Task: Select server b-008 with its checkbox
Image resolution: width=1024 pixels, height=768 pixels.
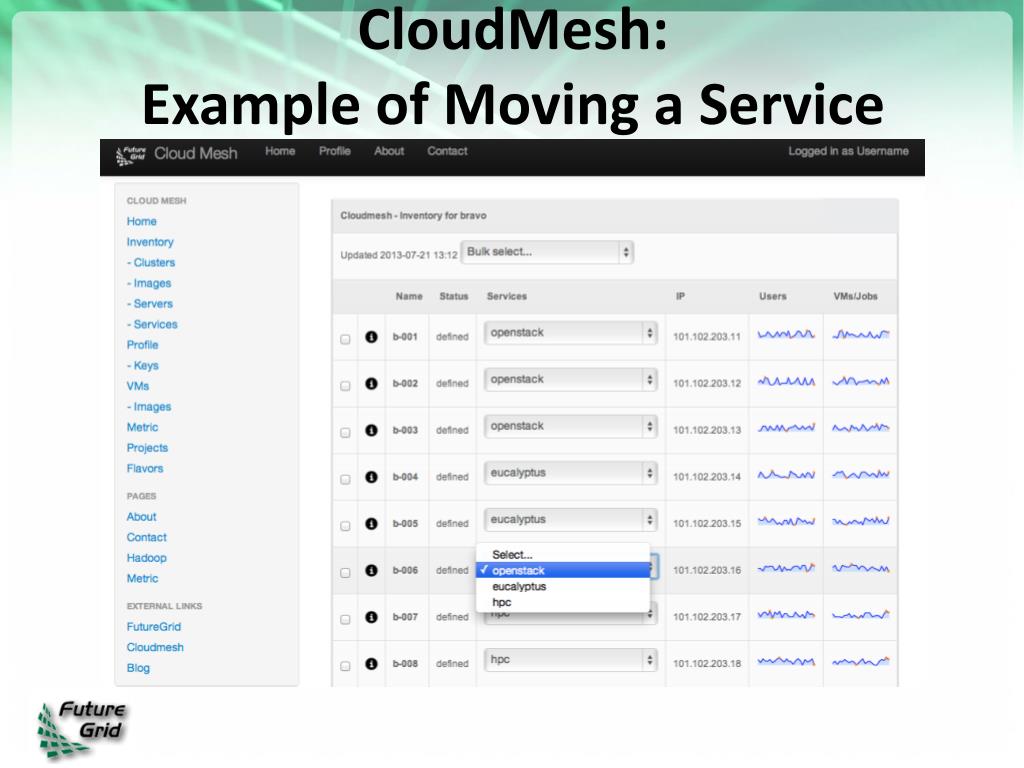Action: pyautogui.click(x=345, y=666)
